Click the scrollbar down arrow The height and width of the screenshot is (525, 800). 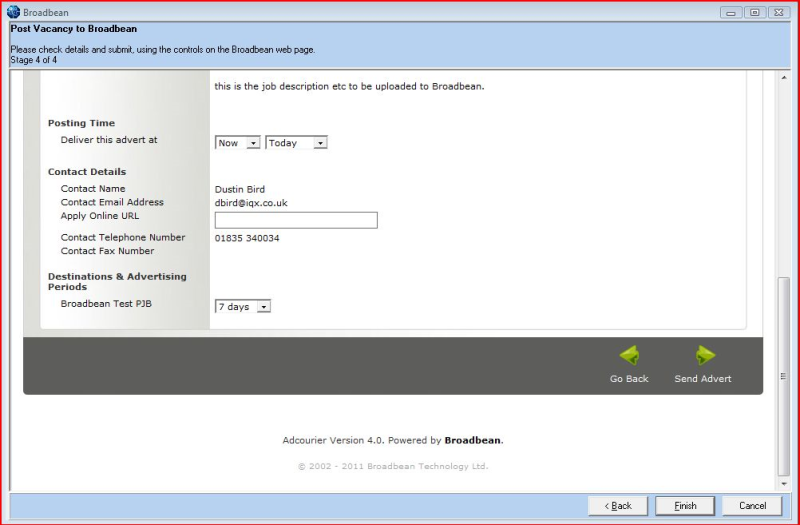pyautogui.click(x=784, y=484)
